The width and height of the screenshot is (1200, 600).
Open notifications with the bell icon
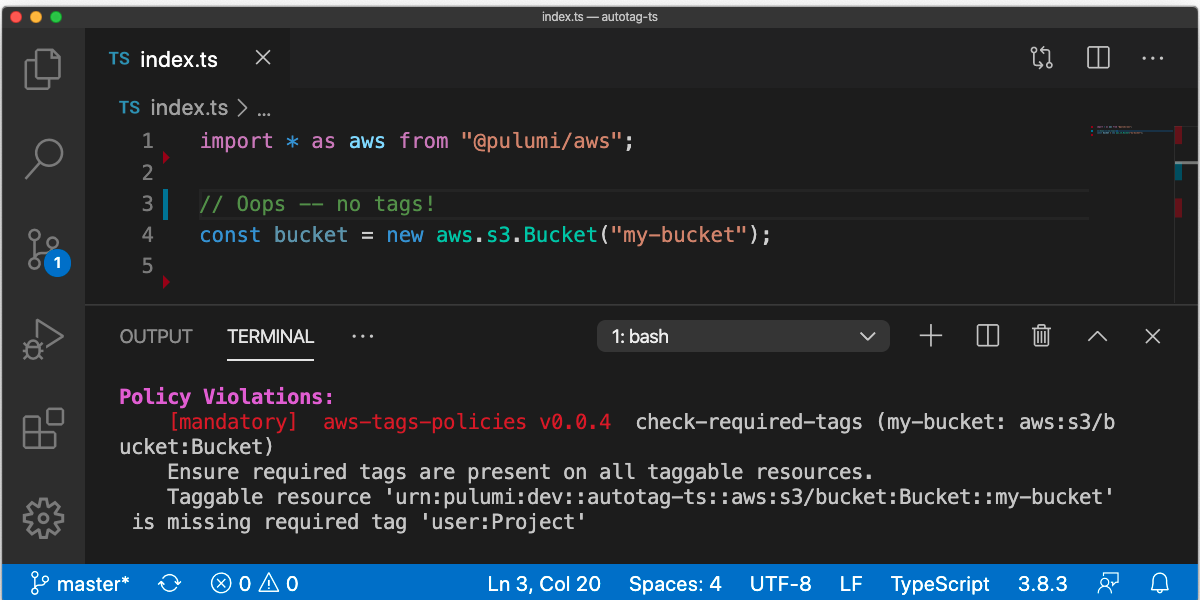click(1160, 583)
